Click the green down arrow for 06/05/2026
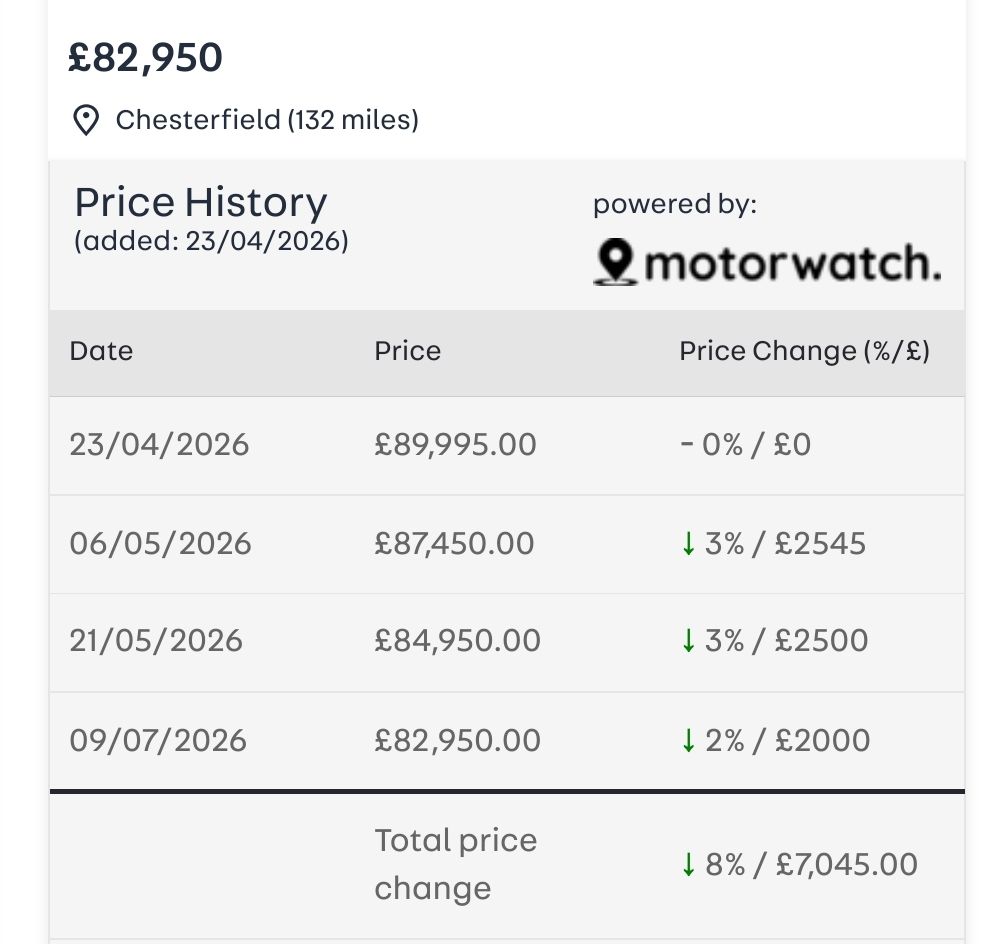This screenshot has width=1000, height=944. click(x=688, y=544)
